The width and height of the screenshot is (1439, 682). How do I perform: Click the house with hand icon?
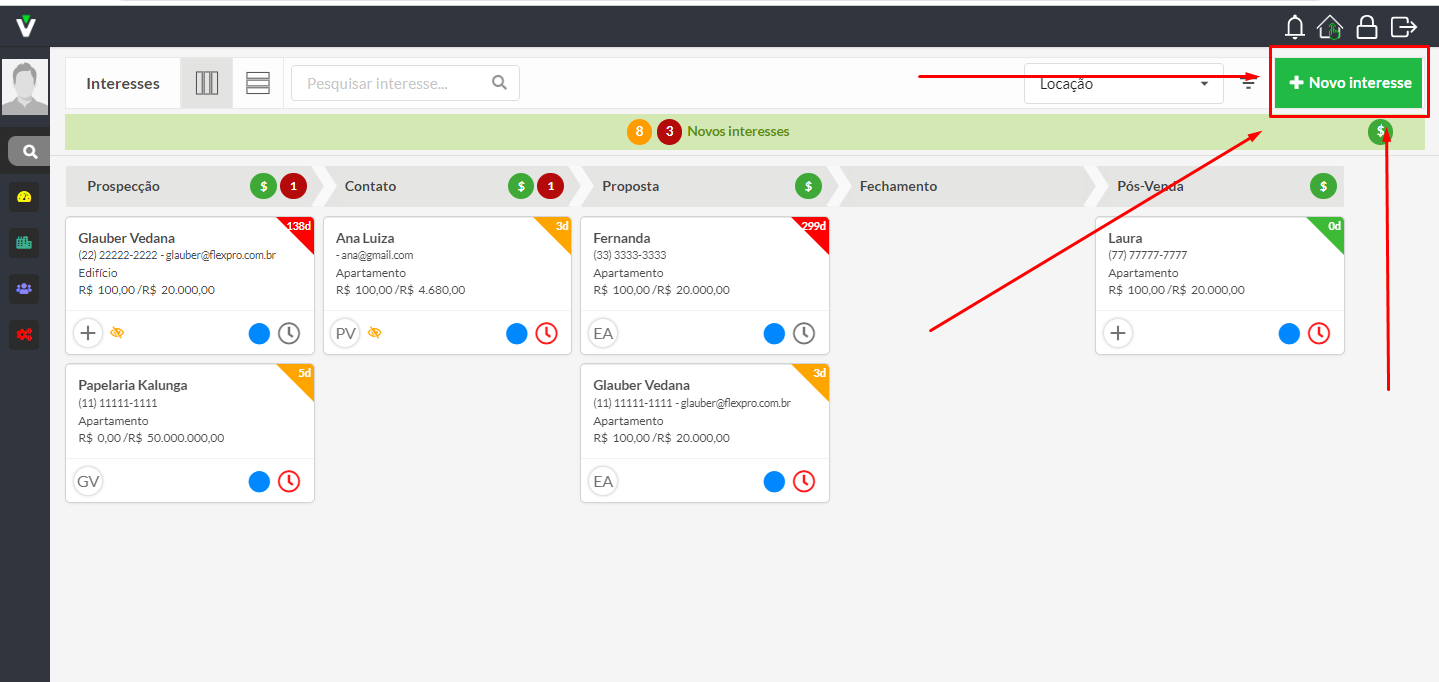pos(1330,27)
